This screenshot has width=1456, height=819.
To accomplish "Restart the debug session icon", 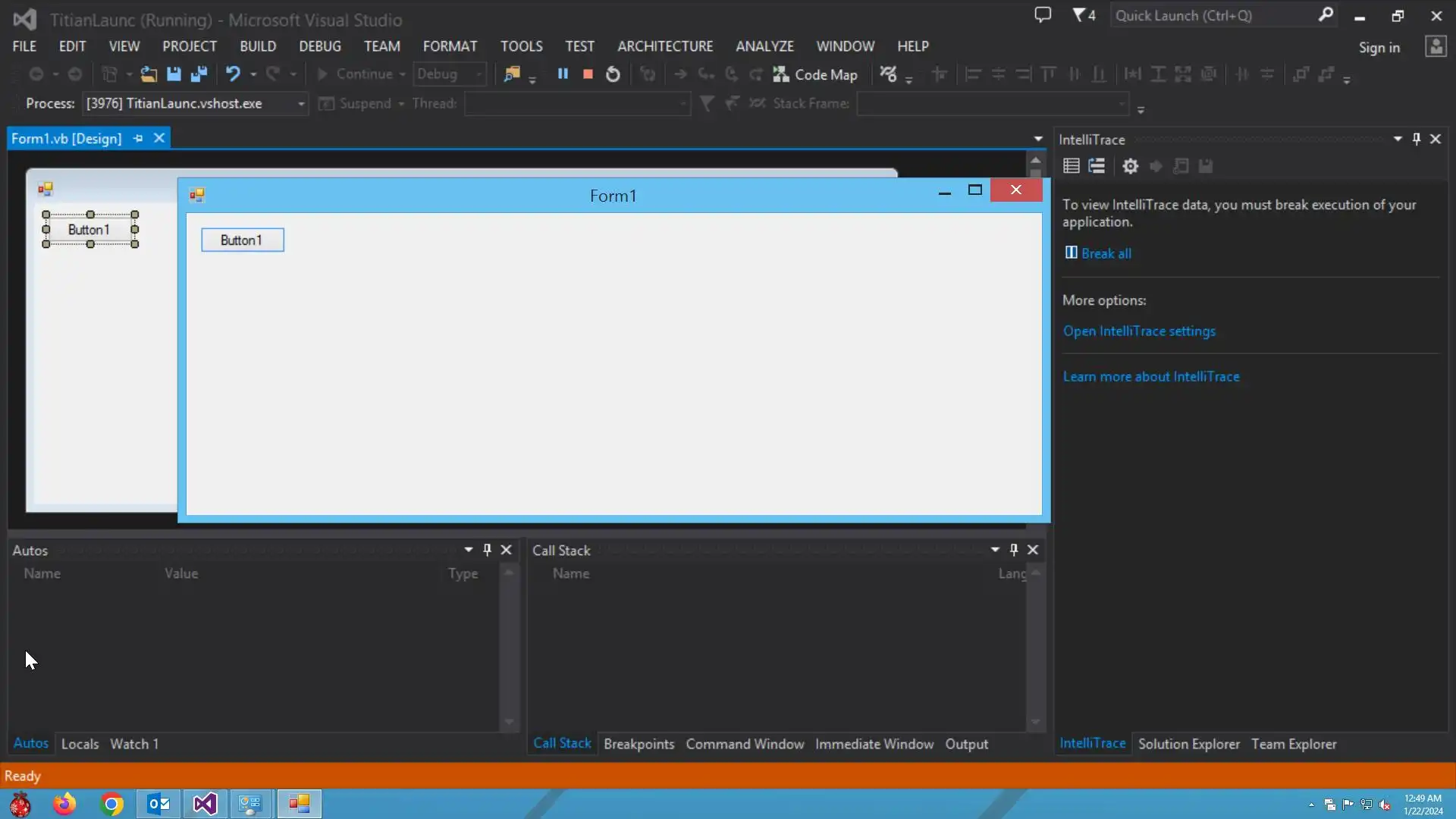I will (613, 74).
